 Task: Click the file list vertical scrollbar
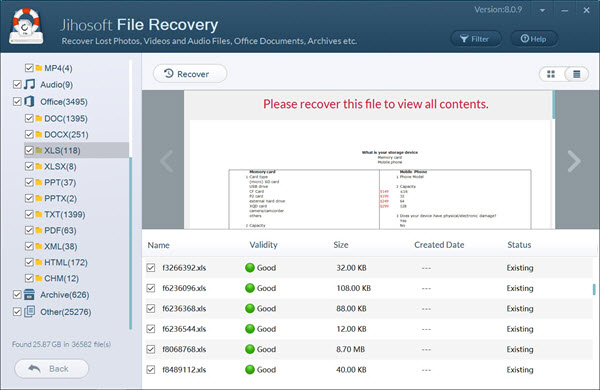[x=594, y=289]
